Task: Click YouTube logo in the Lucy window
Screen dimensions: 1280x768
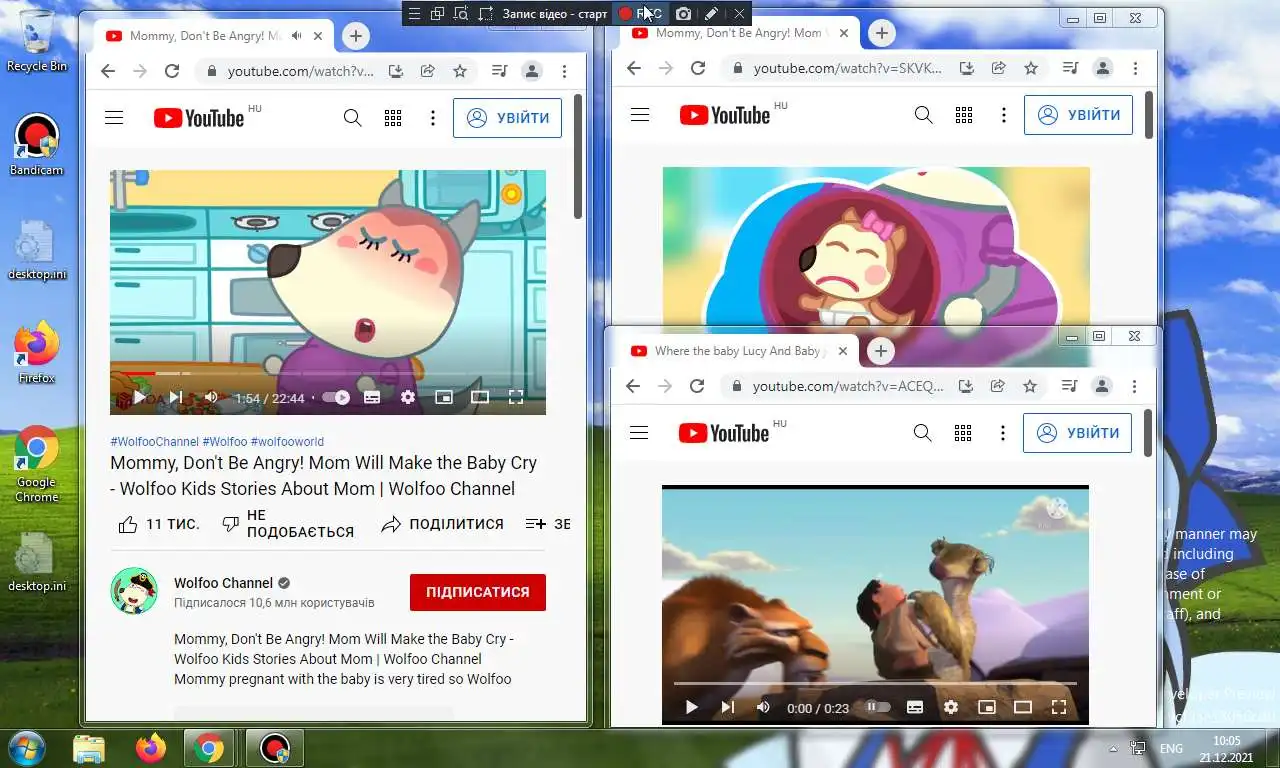Action: [724, 433]
